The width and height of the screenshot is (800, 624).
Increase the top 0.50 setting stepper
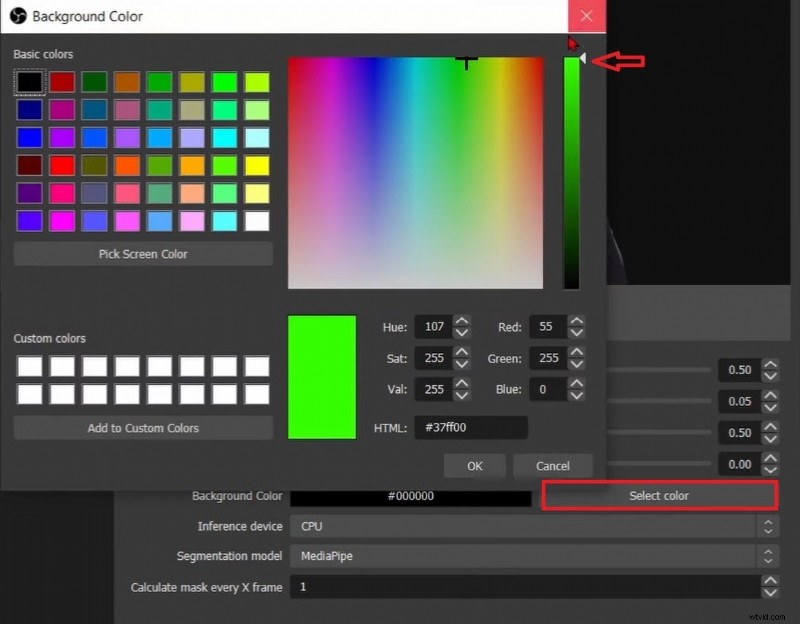click(770, 364)
